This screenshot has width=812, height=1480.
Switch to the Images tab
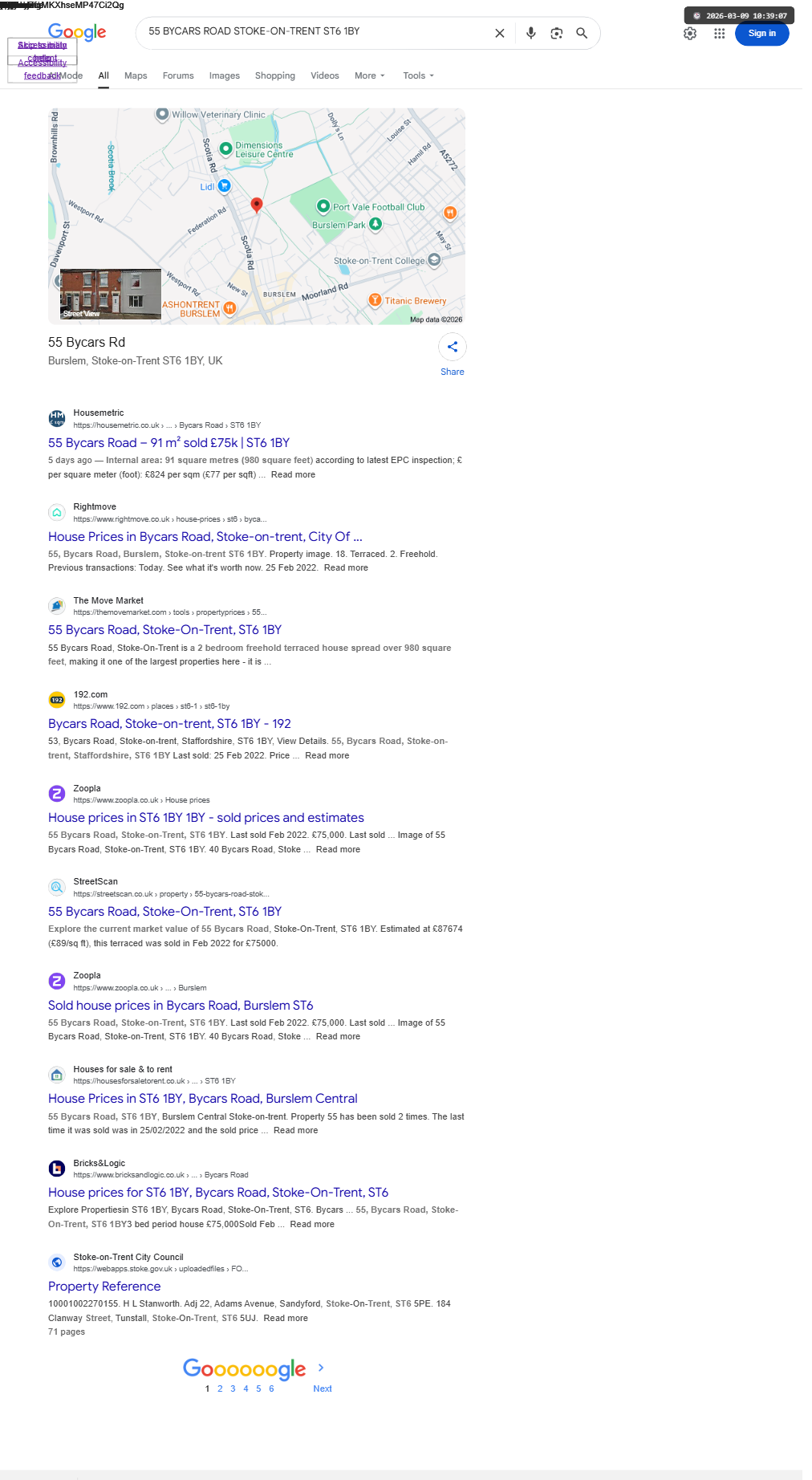(x=225, y=75)
